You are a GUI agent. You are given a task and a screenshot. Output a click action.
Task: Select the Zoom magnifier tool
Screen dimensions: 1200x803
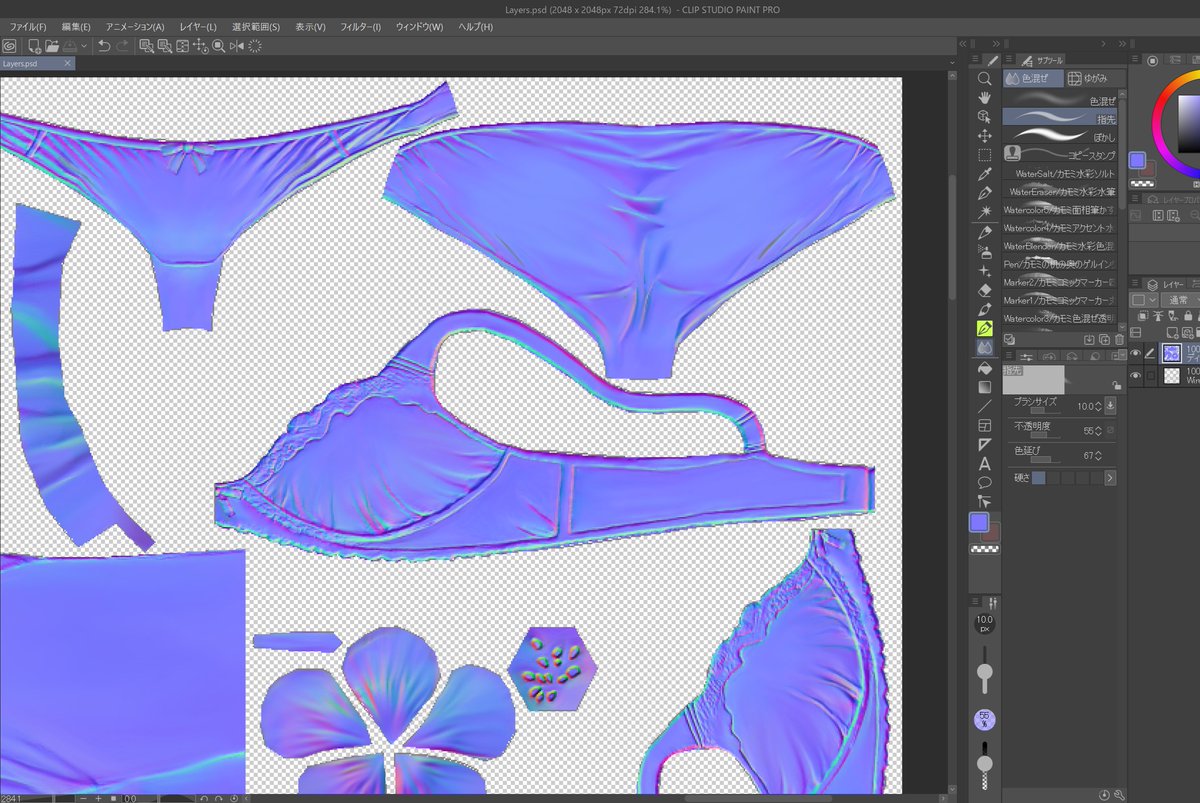click(x=984, y=78)
